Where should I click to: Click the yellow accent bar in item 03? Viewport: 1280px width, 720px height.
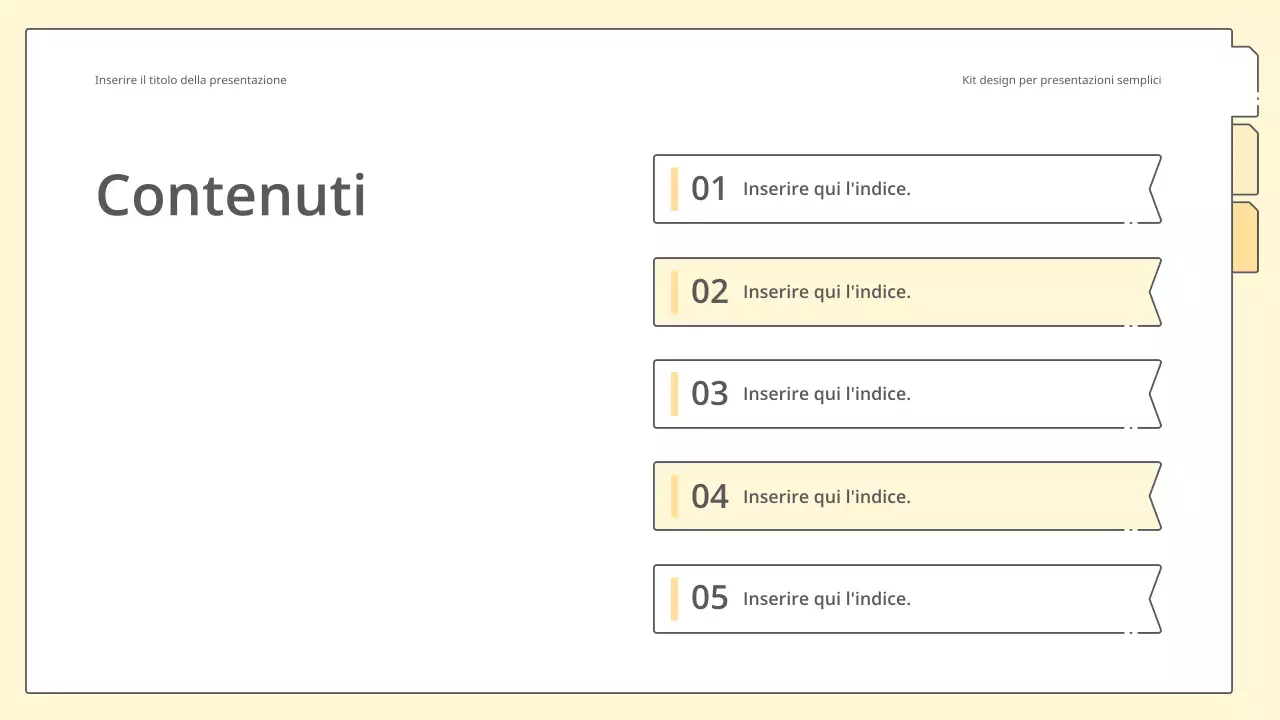click(x=675, y=394)
